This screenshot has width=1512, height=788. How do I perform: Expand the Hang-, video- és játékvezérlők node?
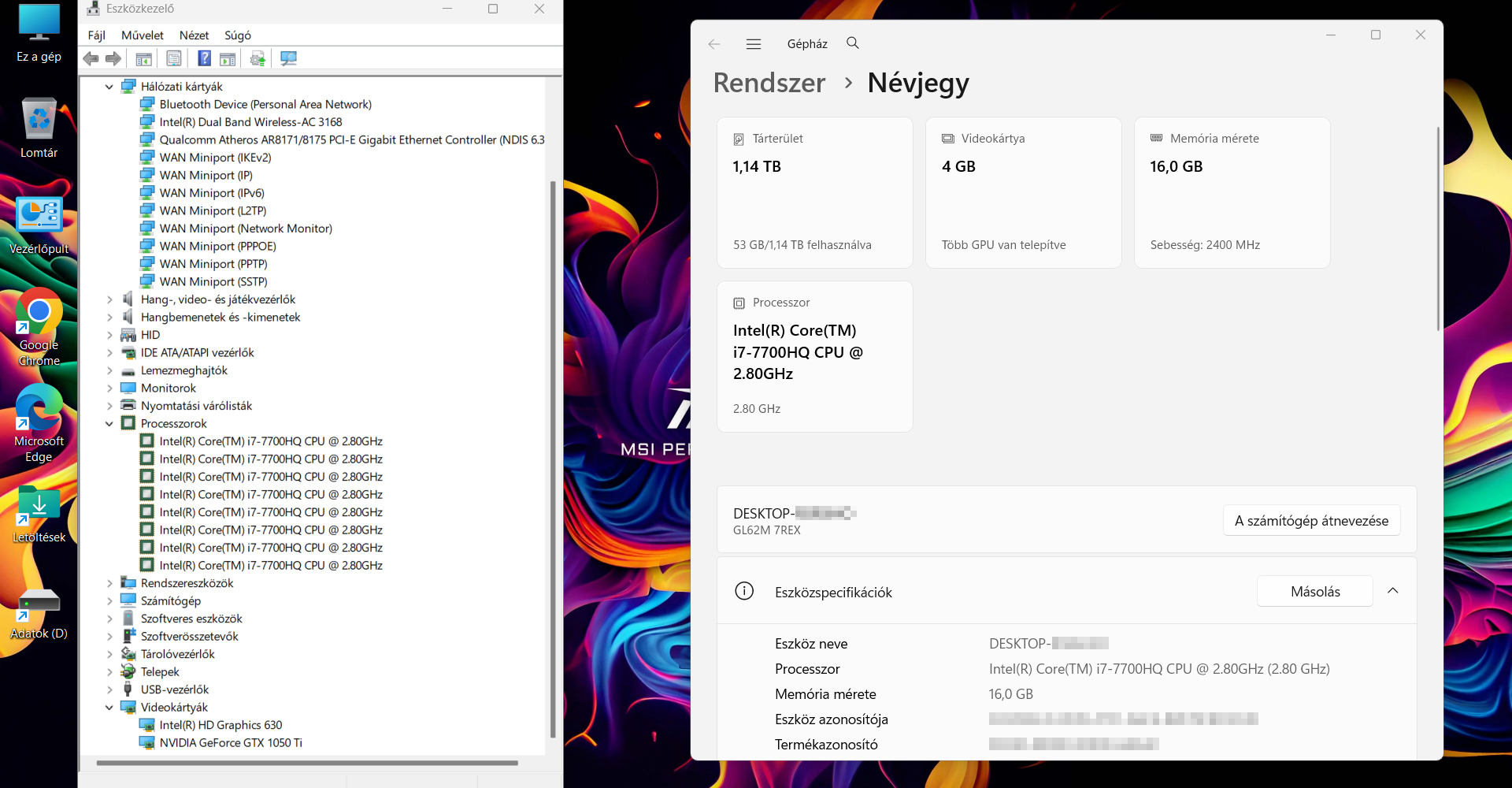tap(109, 299)
